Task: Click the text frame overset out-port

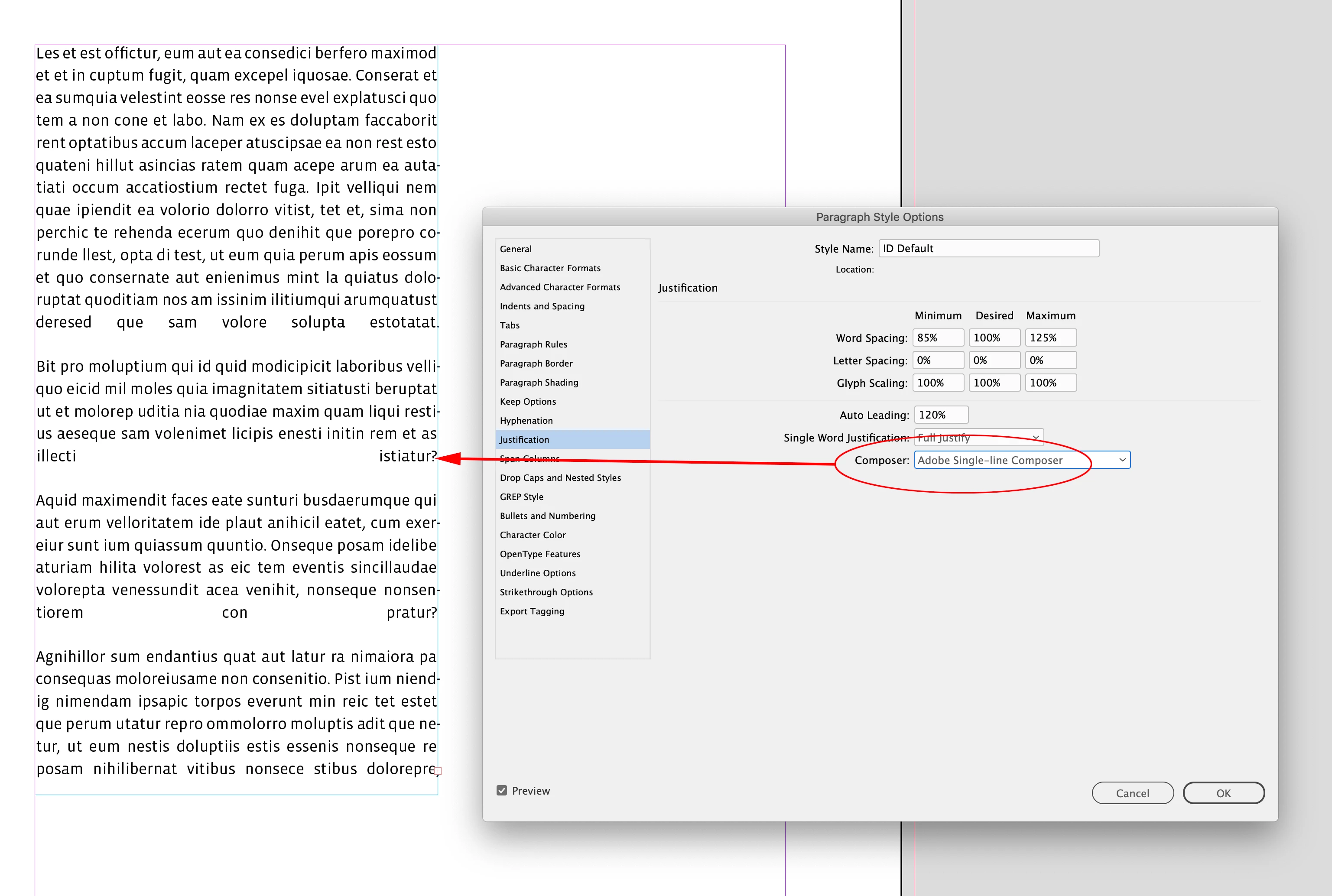Action: [x=438, y=771]
